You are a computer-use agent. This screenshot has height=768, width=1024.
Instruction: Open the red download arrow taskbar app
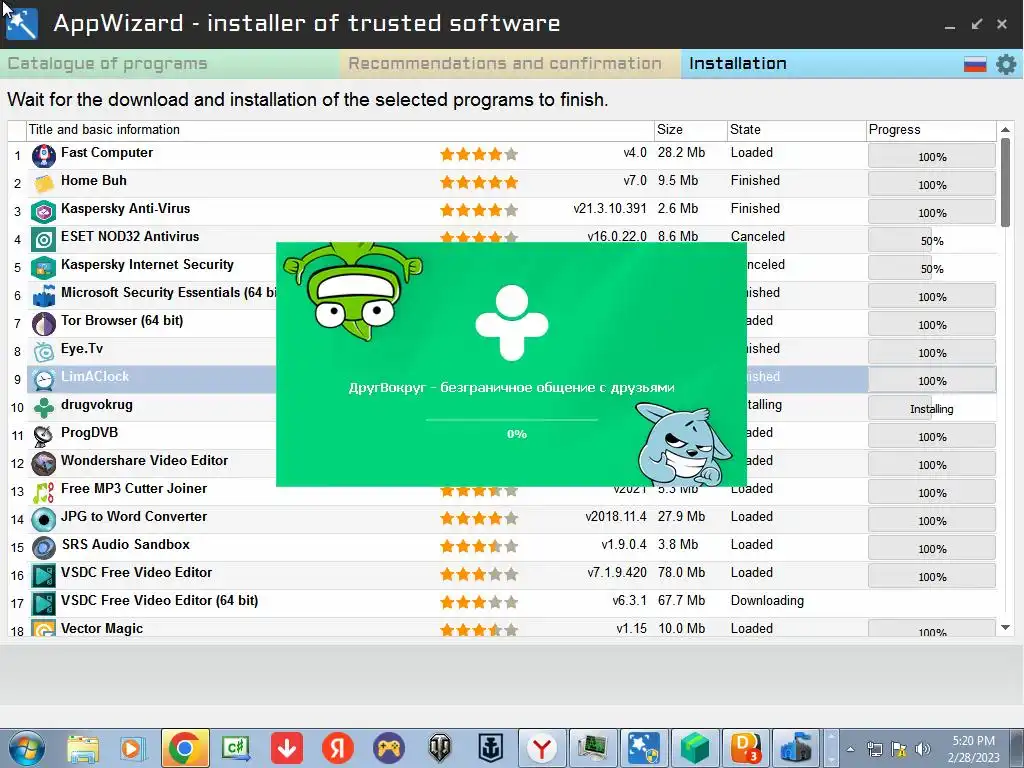click(x=287, y=748)
